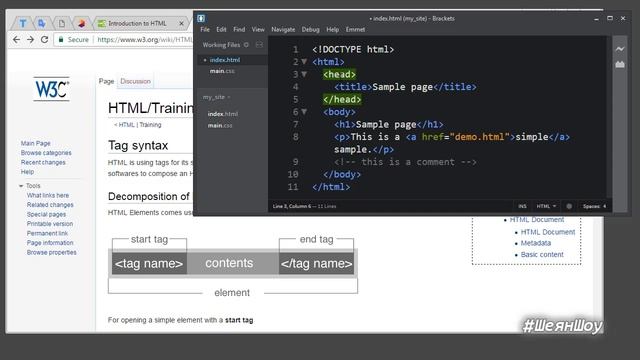This screenshot has height=360, width=640.
Task: Open the Find menu in Brackets
Action: point(239,29)
